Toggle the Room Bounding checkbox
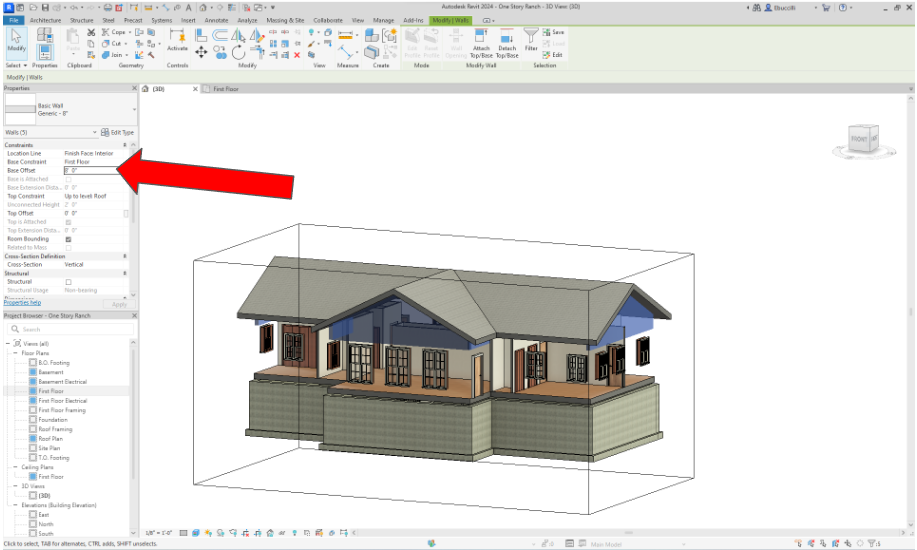Image resolution: width=917 pixels, height=550 pixels. point(68,239)
